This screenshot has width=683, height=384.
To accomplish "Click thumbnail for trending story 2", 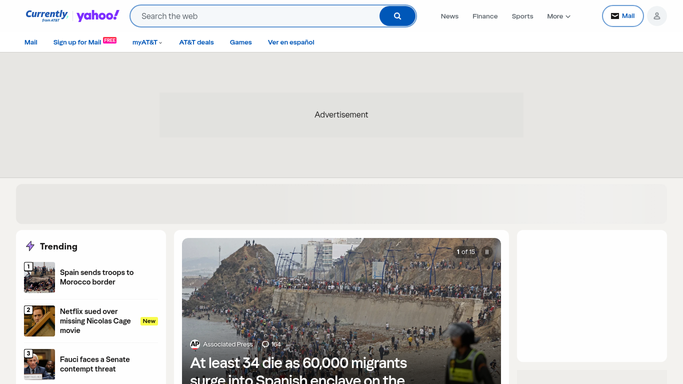I will pos(39,321).
